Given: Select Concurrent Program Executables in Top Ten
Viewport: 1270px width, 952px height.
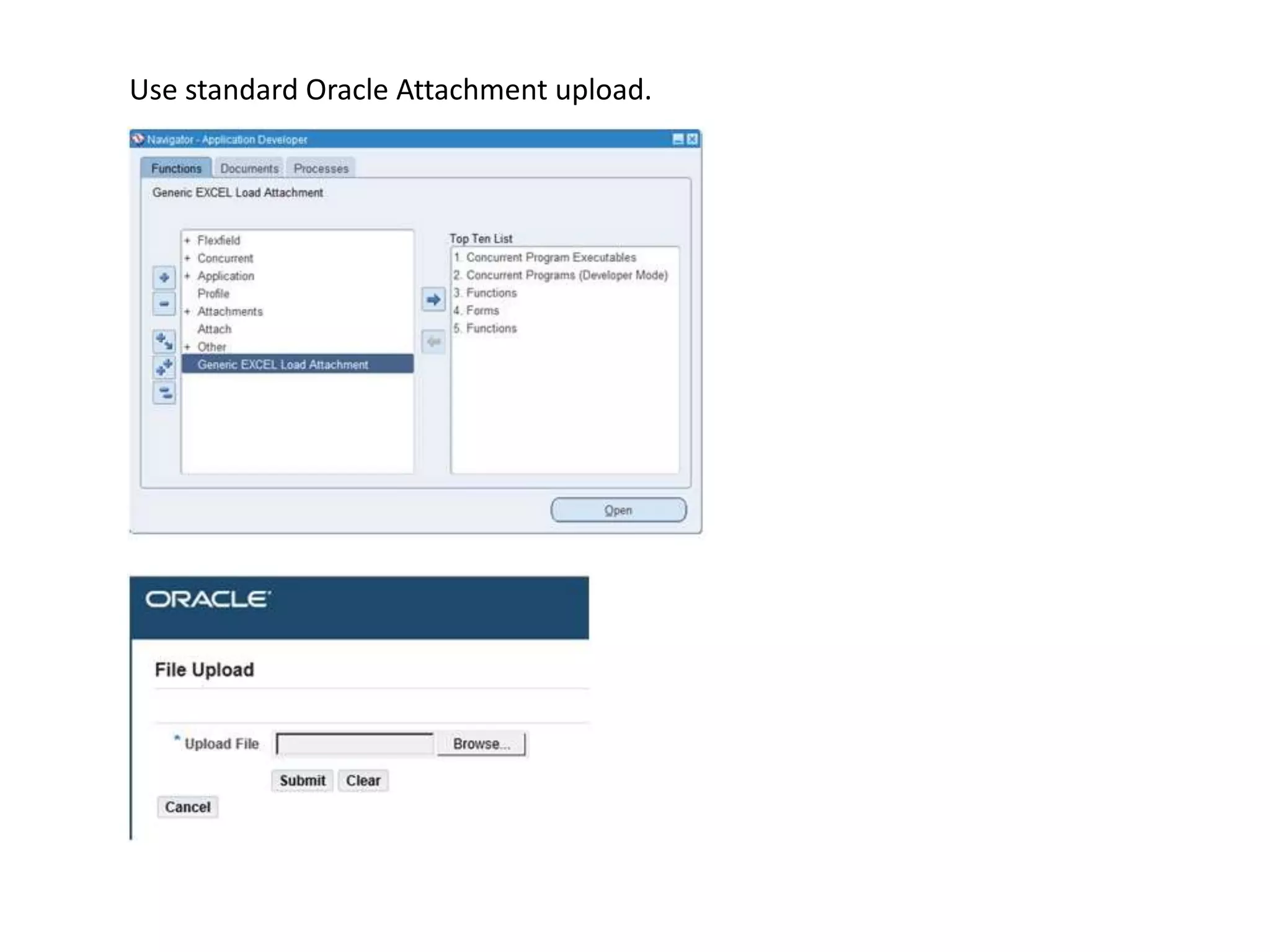Looking at the screenshot, I should point(551,257).
